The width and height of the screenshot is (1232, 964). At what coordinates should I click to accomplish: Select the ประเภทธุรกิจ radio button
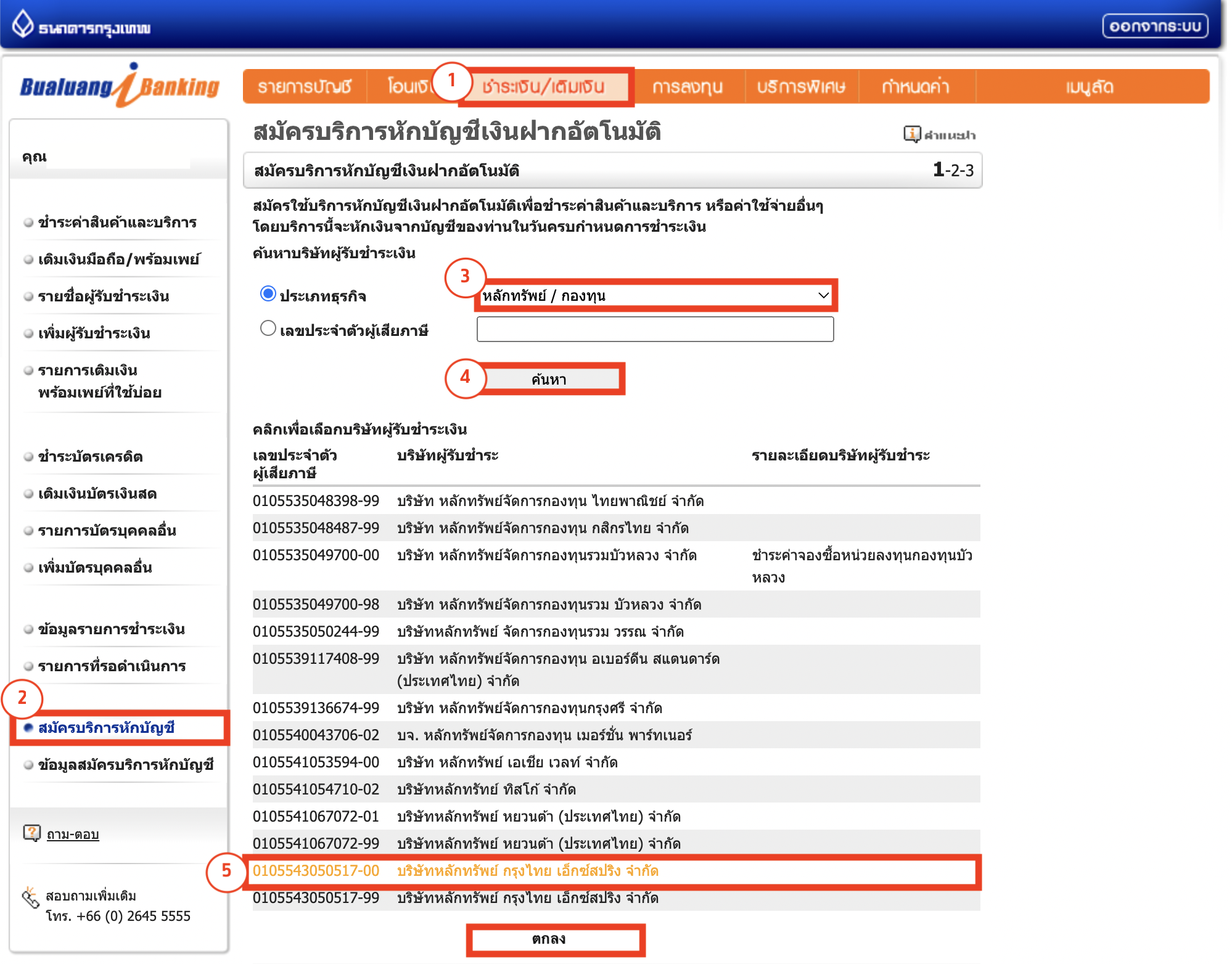pos(268,295)
